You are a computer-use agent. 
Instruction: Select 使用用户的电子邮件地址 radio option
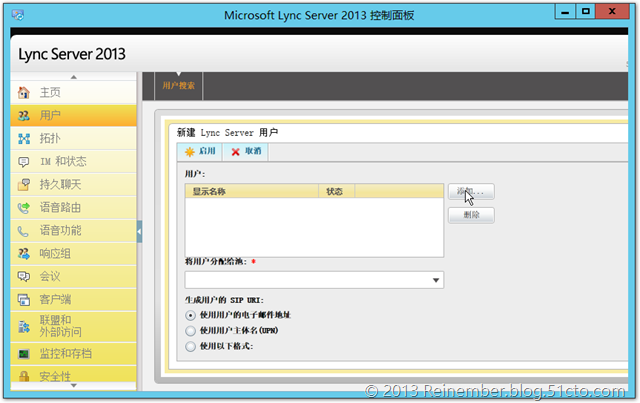[x=191, y=315]
